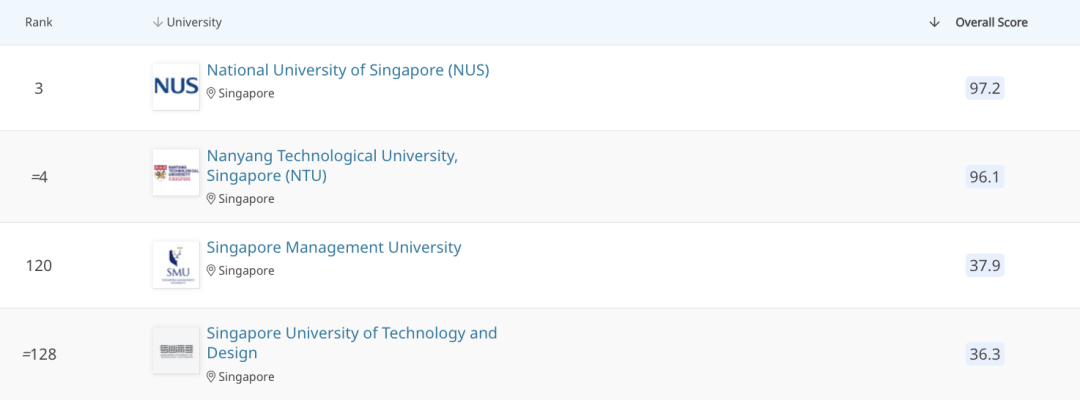1080x400 pixels.
Task: Click location pin under NUS
Action: (211, 93)
